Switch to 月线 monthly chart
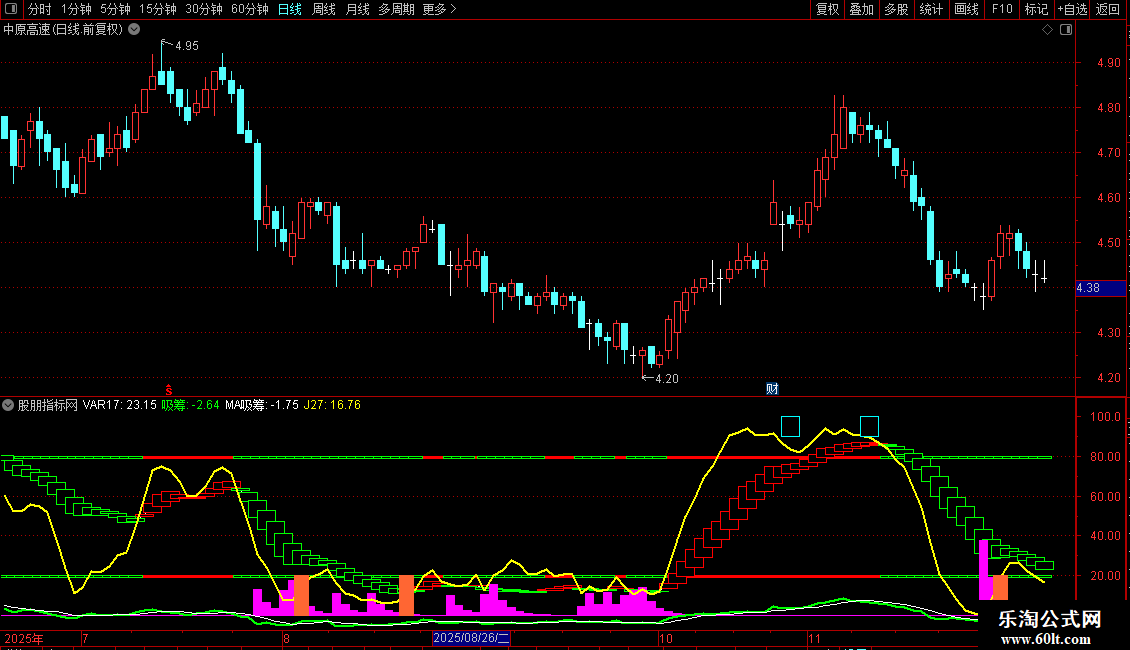This screenshot has height=650, width=1130. point(357,9)
